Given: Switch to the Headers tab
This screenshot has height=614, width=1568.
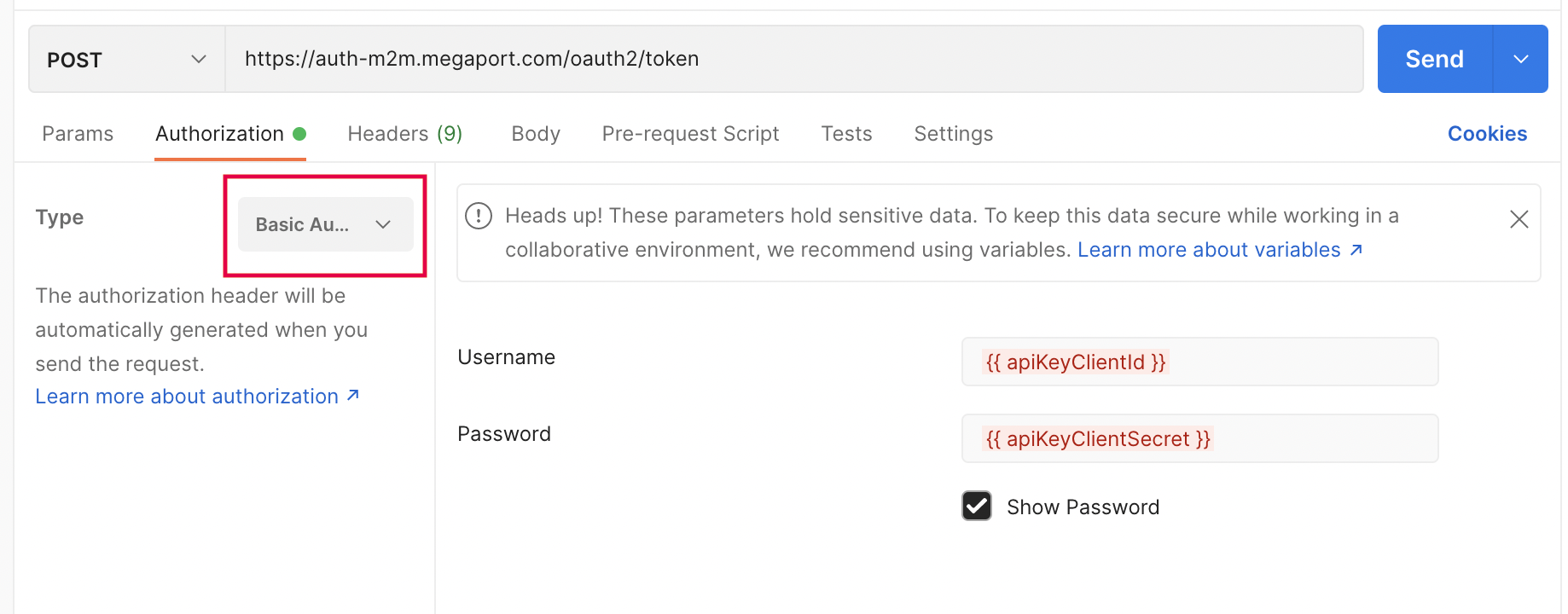Looking at the screenshot, I should [x=404, y=133].
